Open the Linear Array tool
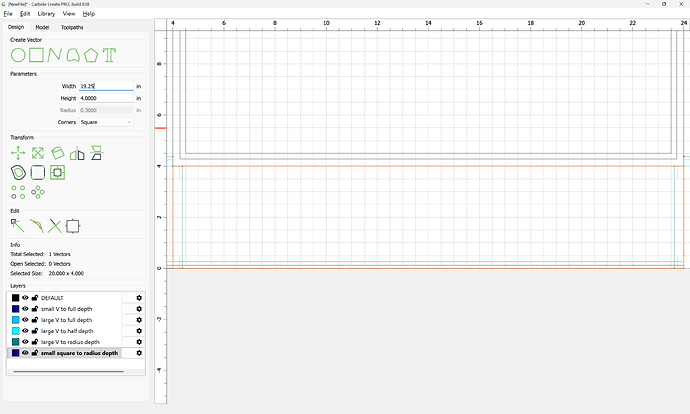 (18, 191)
